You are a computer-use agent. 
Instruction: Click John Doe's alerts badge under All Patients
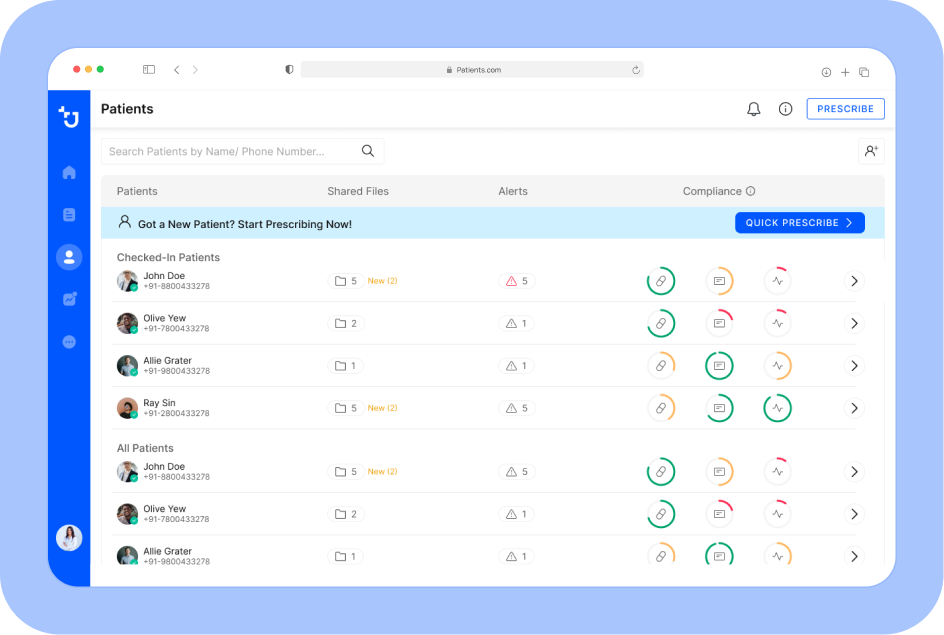coord(517,471)
